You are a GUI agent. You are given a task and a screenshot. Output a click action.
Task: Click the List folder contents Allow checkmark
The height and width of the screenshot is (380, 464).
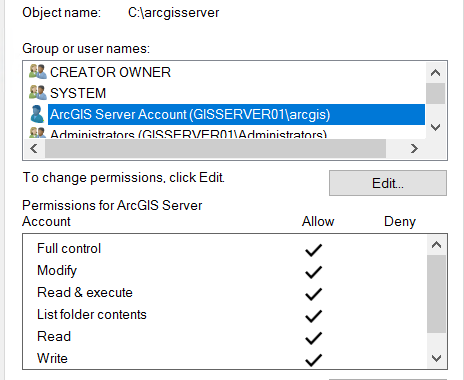coord(314,316)
